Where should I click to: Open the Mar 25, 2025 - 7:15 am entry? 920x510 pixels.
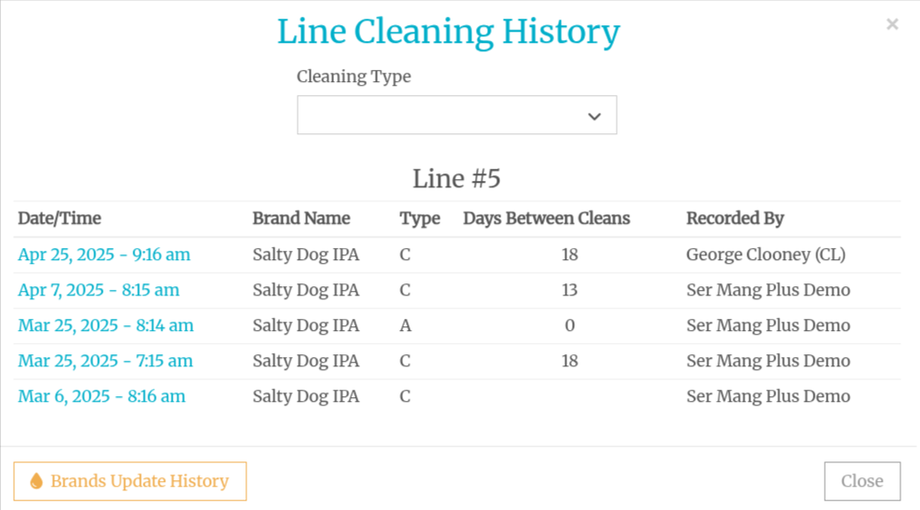pyautogui.click(x=106, y=360)
